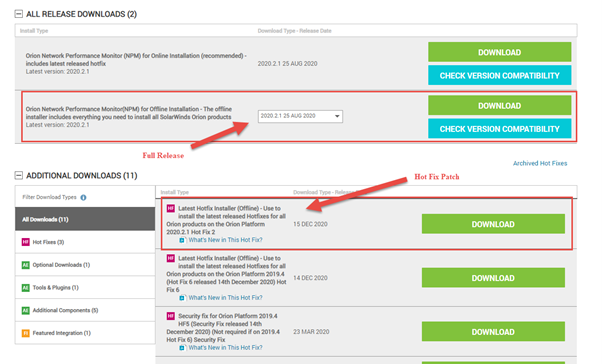Click document icon beside Security Fix What's New link
602x364 pixels.
point(182,348)
